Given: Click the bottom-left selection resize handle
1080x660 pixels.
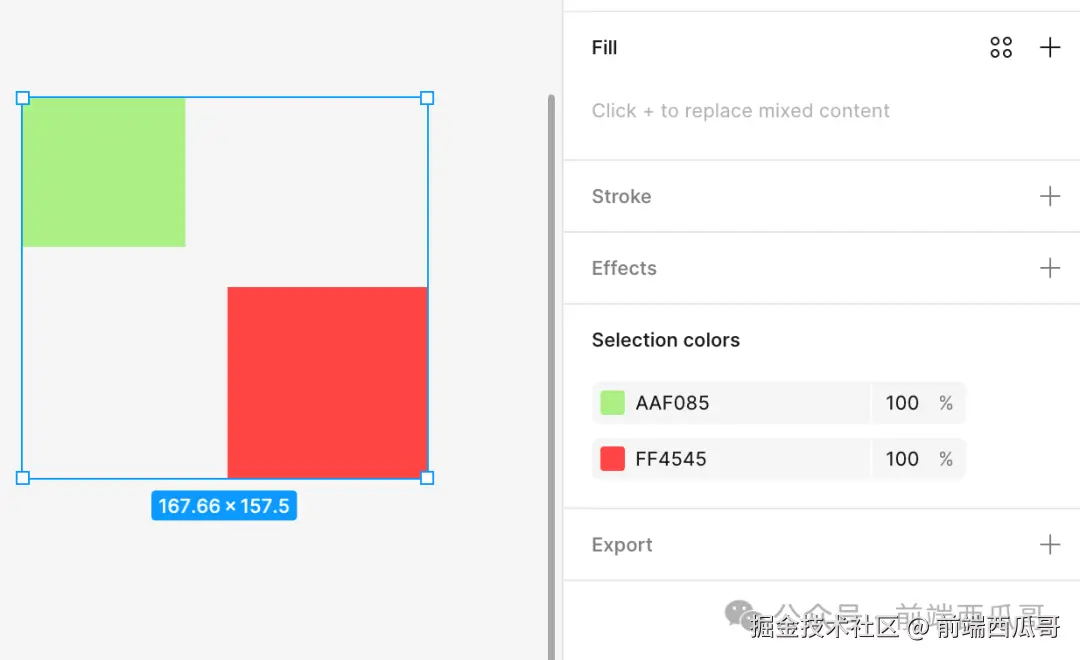Looking at the screenshot, I should click(23, 478).
